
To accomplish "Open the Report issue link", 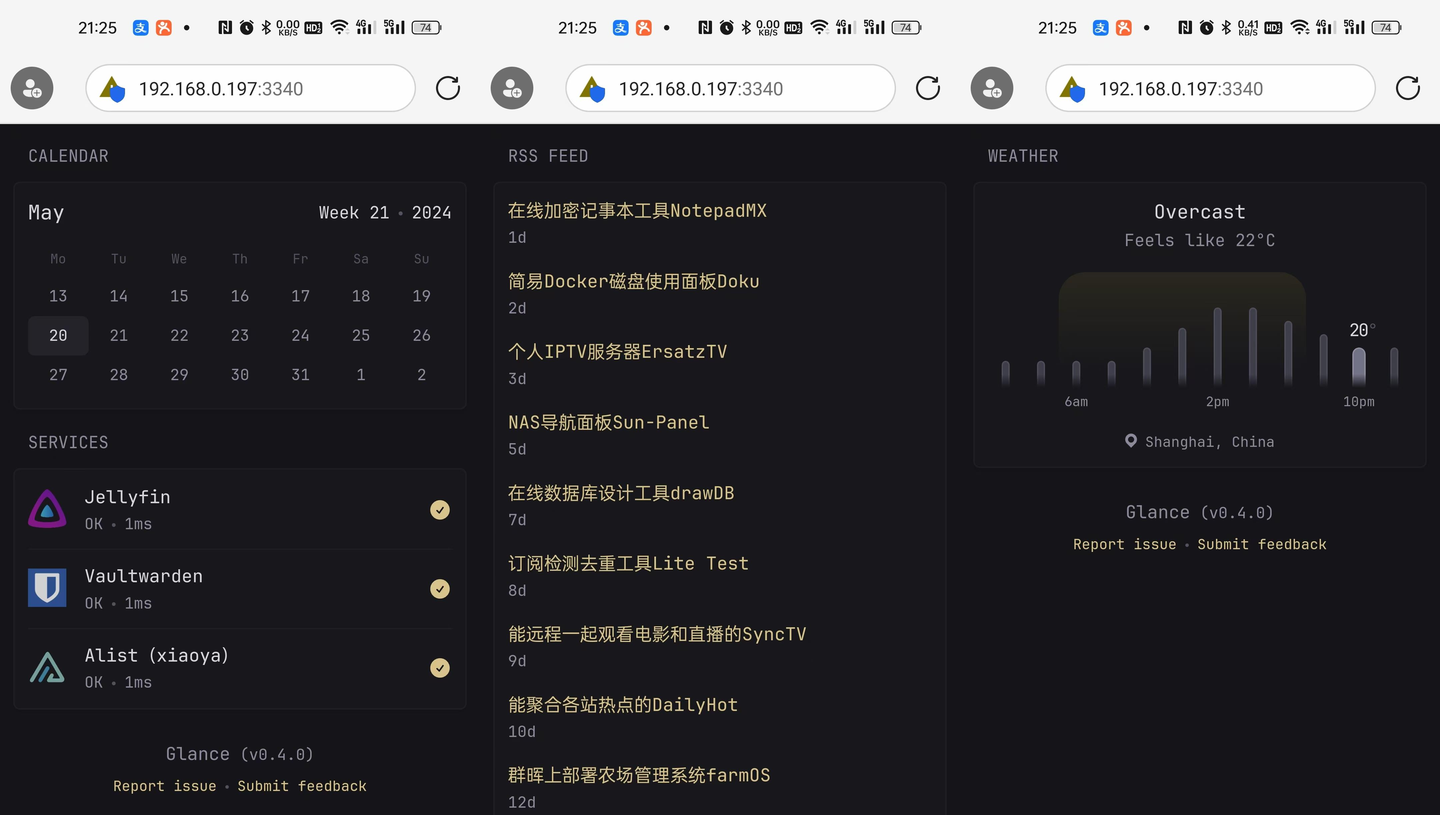I will [164, 786].
